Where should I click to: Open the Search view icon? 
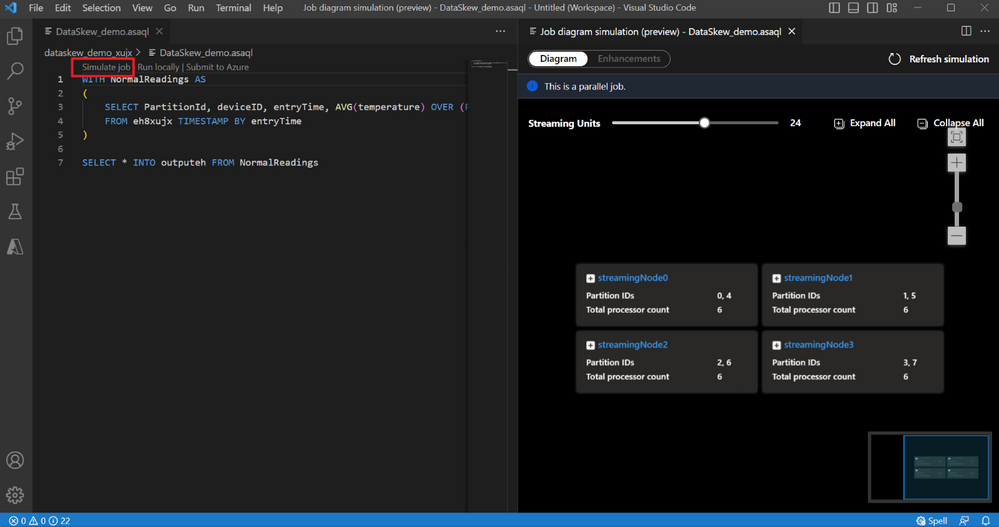coord(15,70)
